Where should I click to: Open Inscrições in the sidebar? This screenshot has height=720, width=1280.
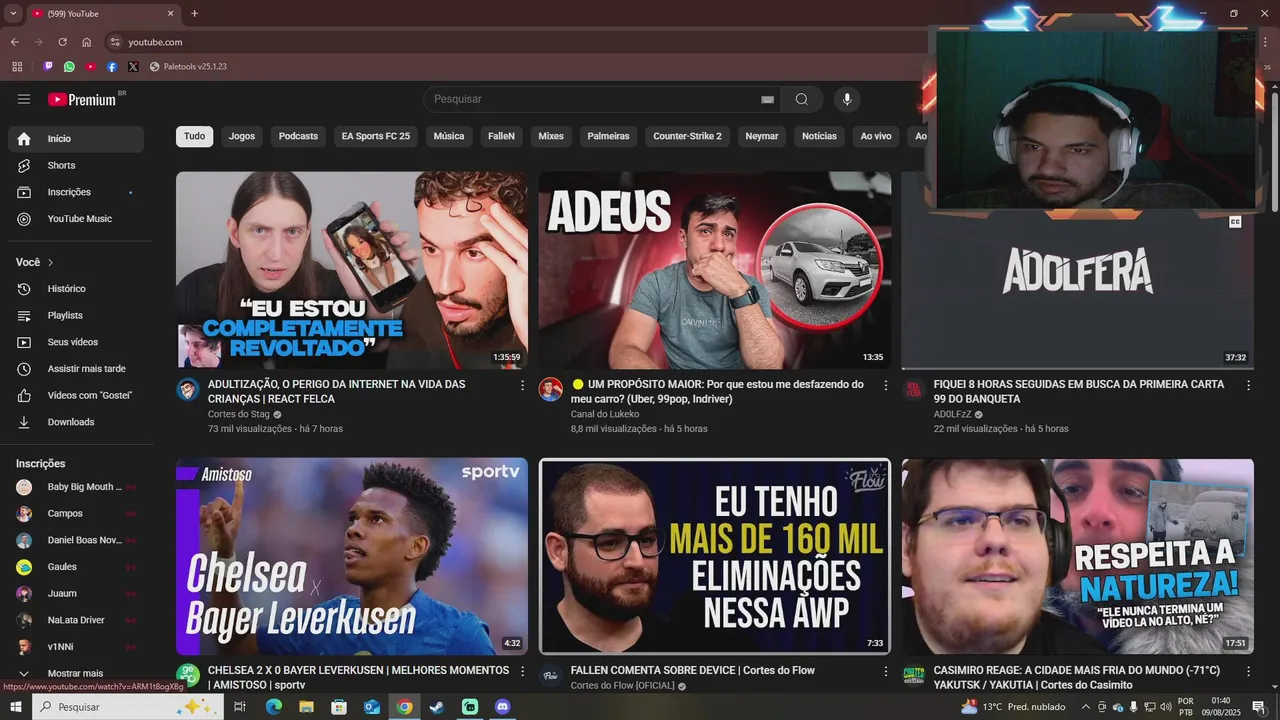(x=76, y=192)
